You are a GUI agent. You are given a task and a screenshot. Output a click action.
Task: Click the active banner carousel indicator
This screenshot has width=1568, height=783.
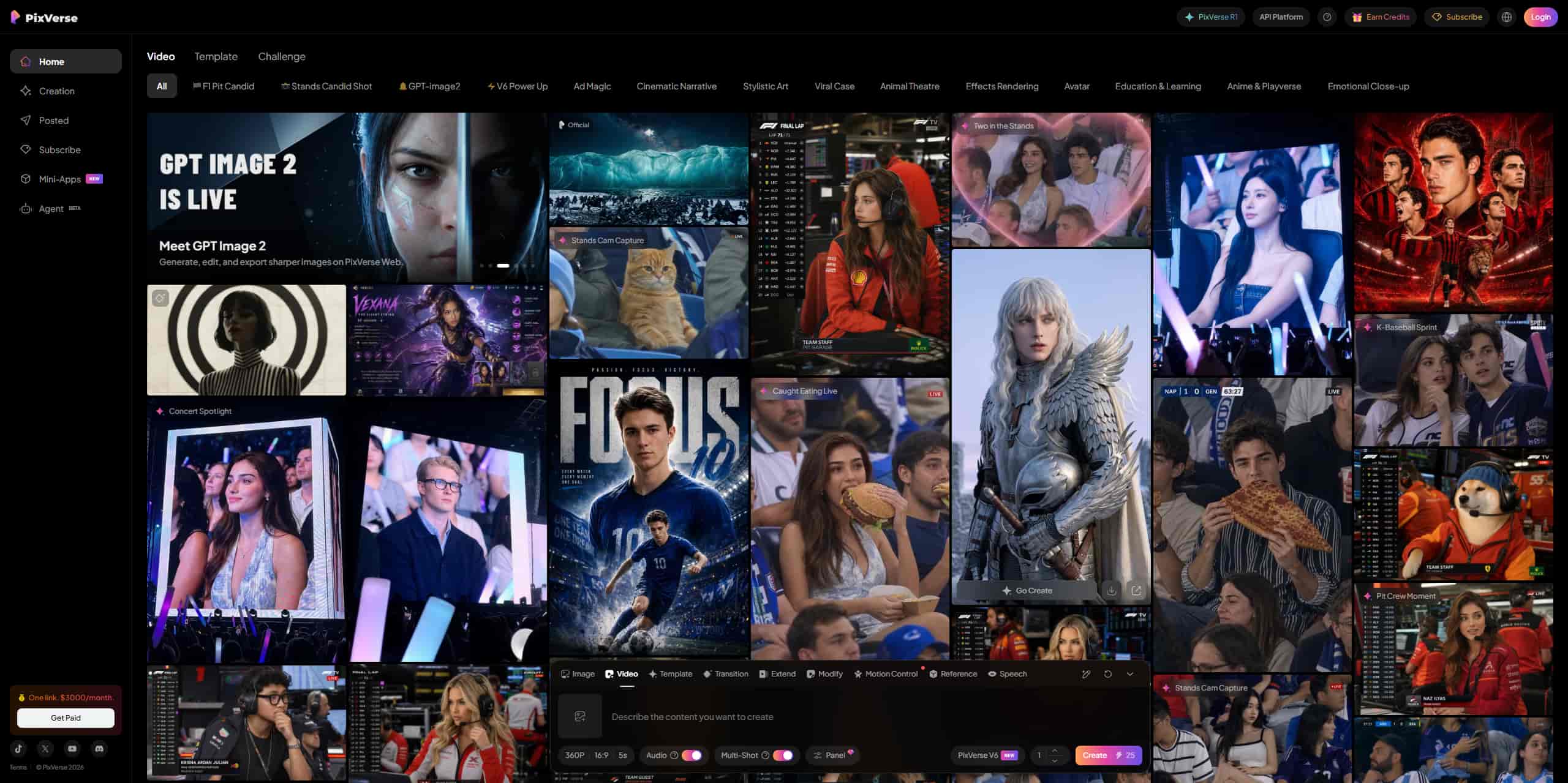503,266
